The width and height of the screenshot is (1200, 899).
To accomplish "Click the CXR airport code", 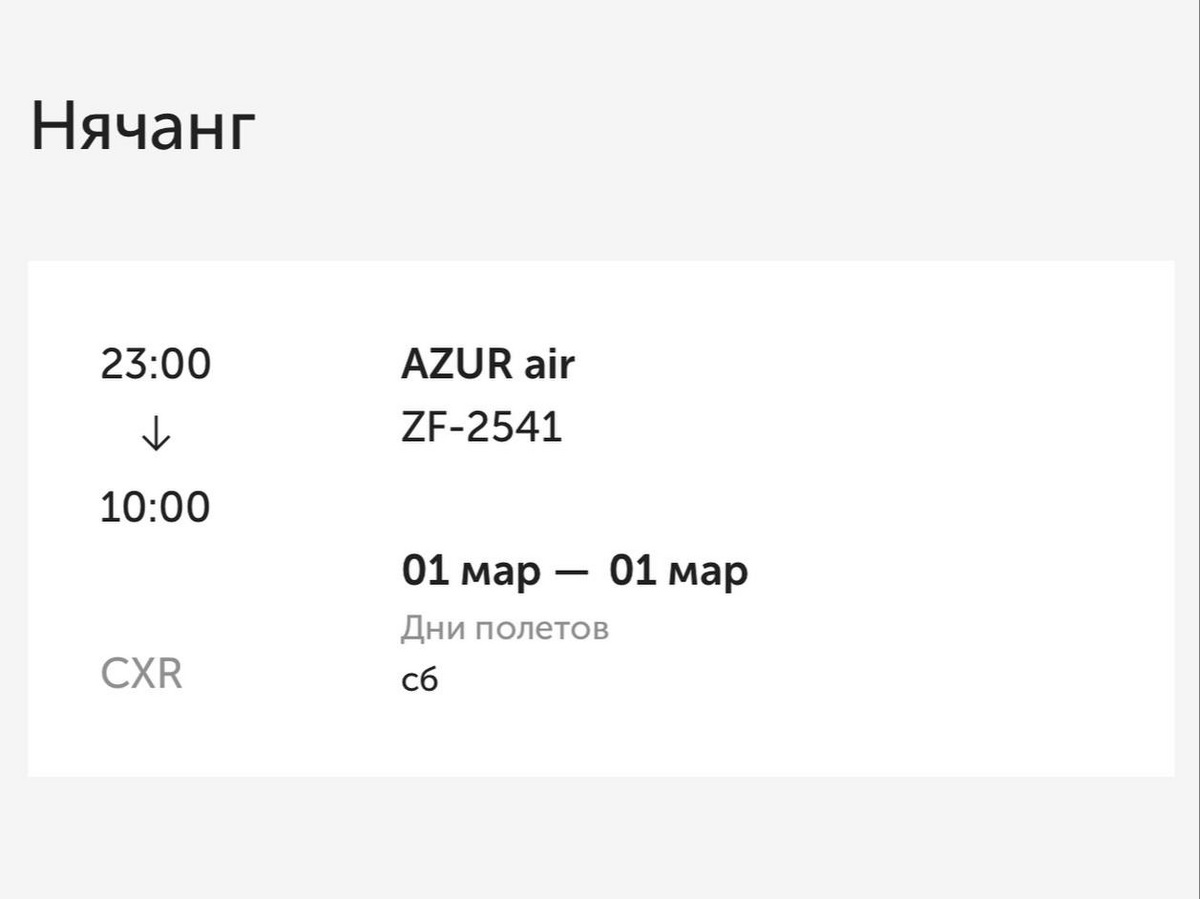I will [x=141, y=674].
